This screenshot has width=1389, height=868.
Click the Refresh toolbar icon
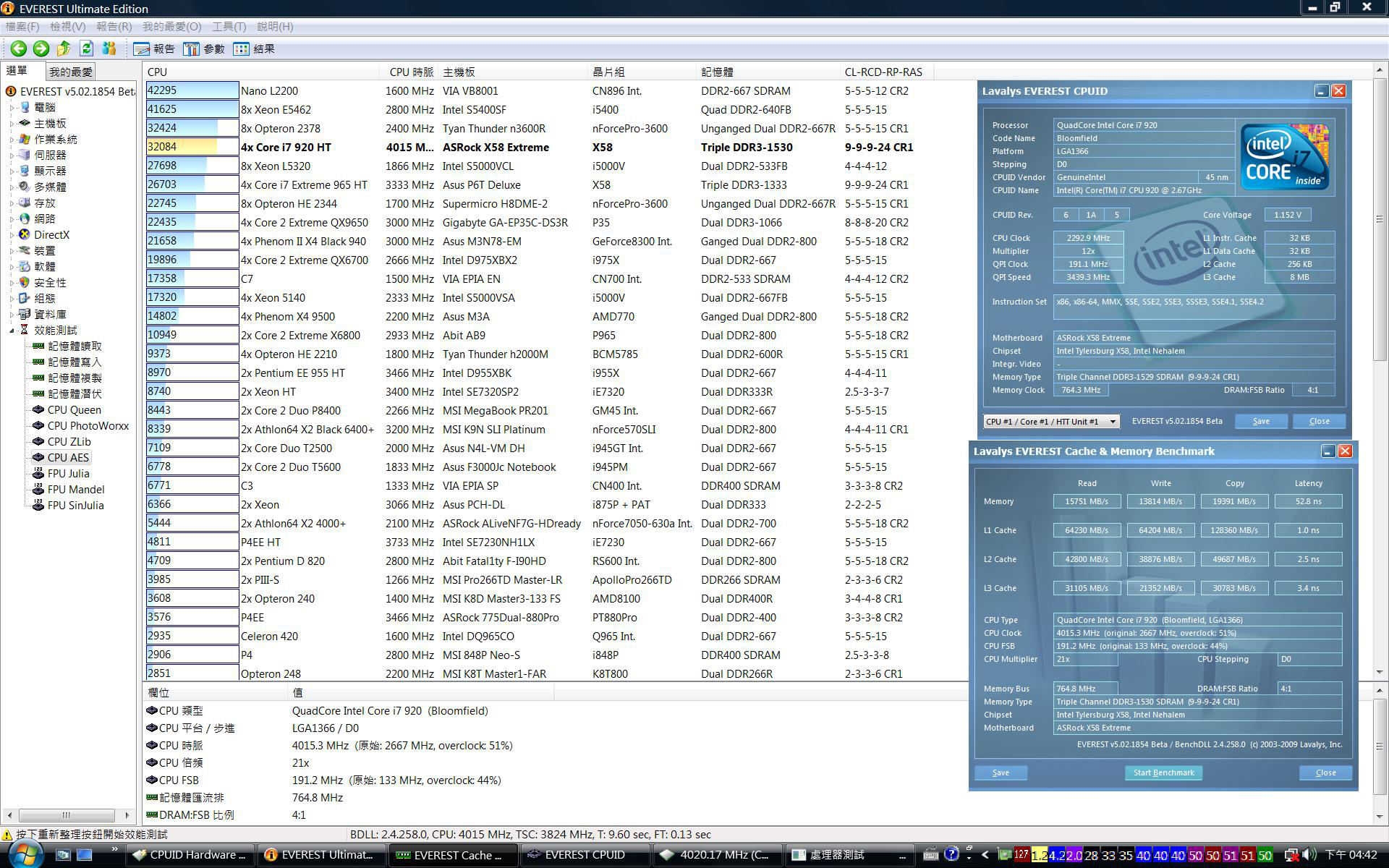(87, 48)
